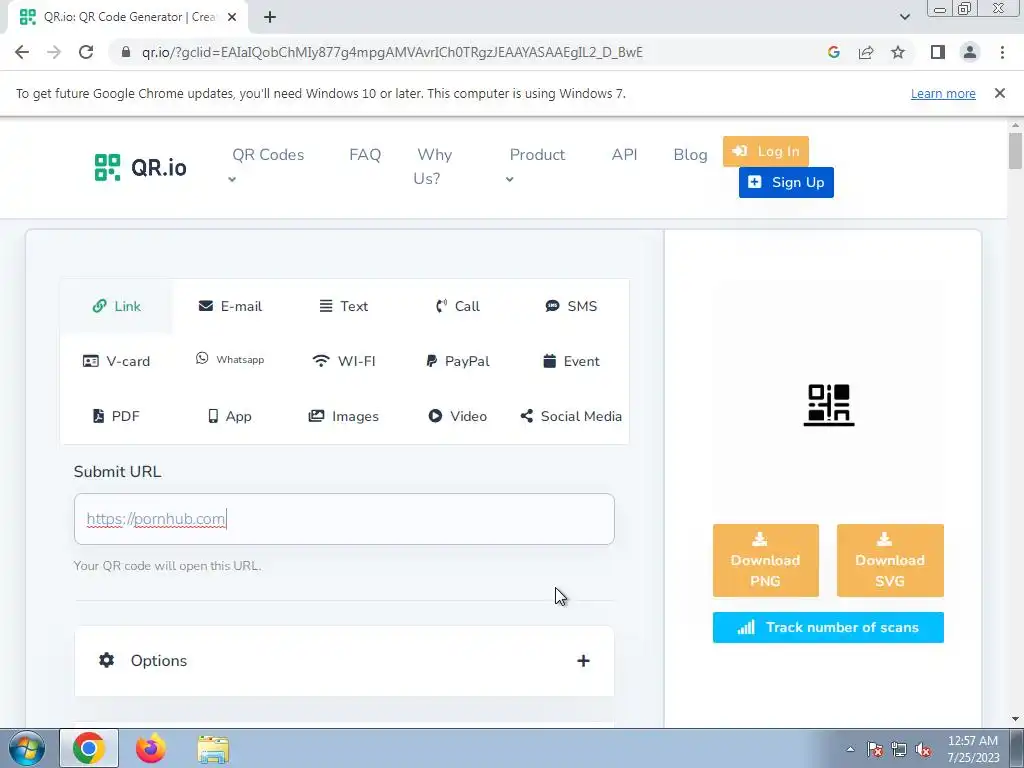Select the Text QR type tab

click(x=344, y=306)
